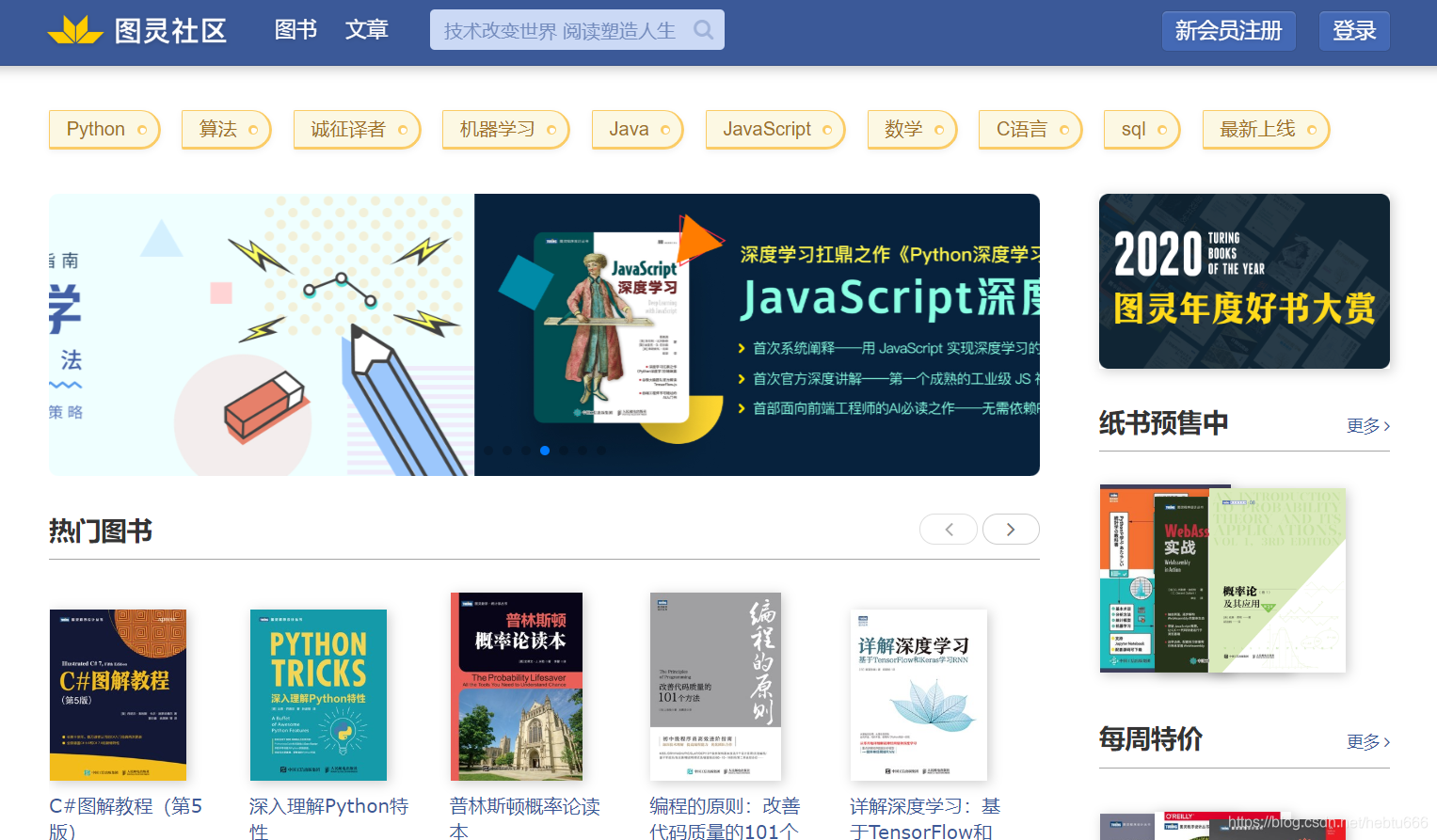Click the 每周特价 section heading
The height and width of the screenshot is (840, 1437).
pos(1151,739)
